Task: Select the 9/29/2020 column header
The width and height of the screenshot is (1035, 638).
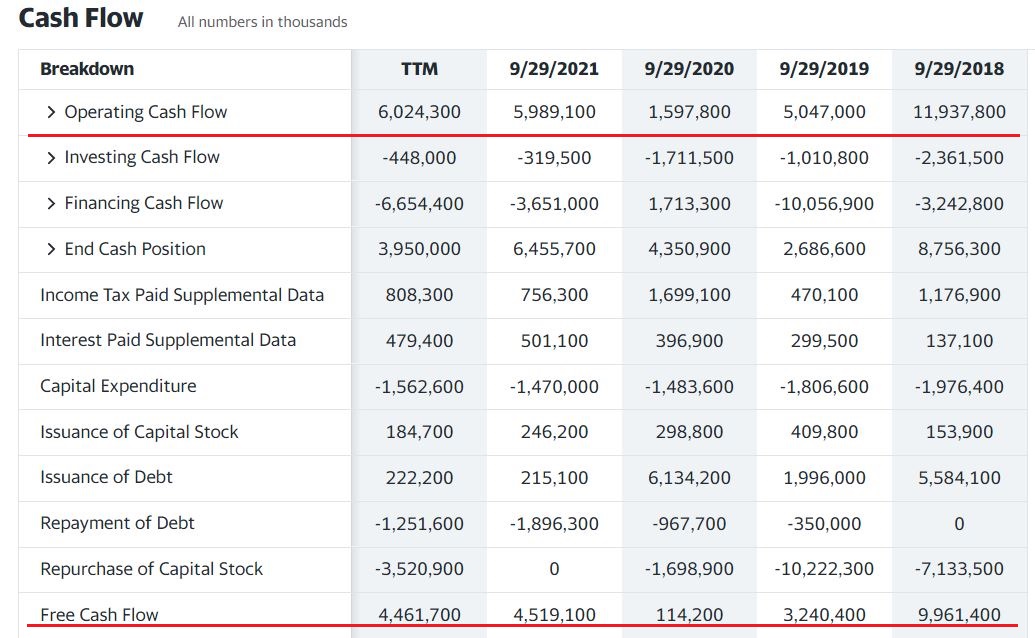Action: coord(689,69)
